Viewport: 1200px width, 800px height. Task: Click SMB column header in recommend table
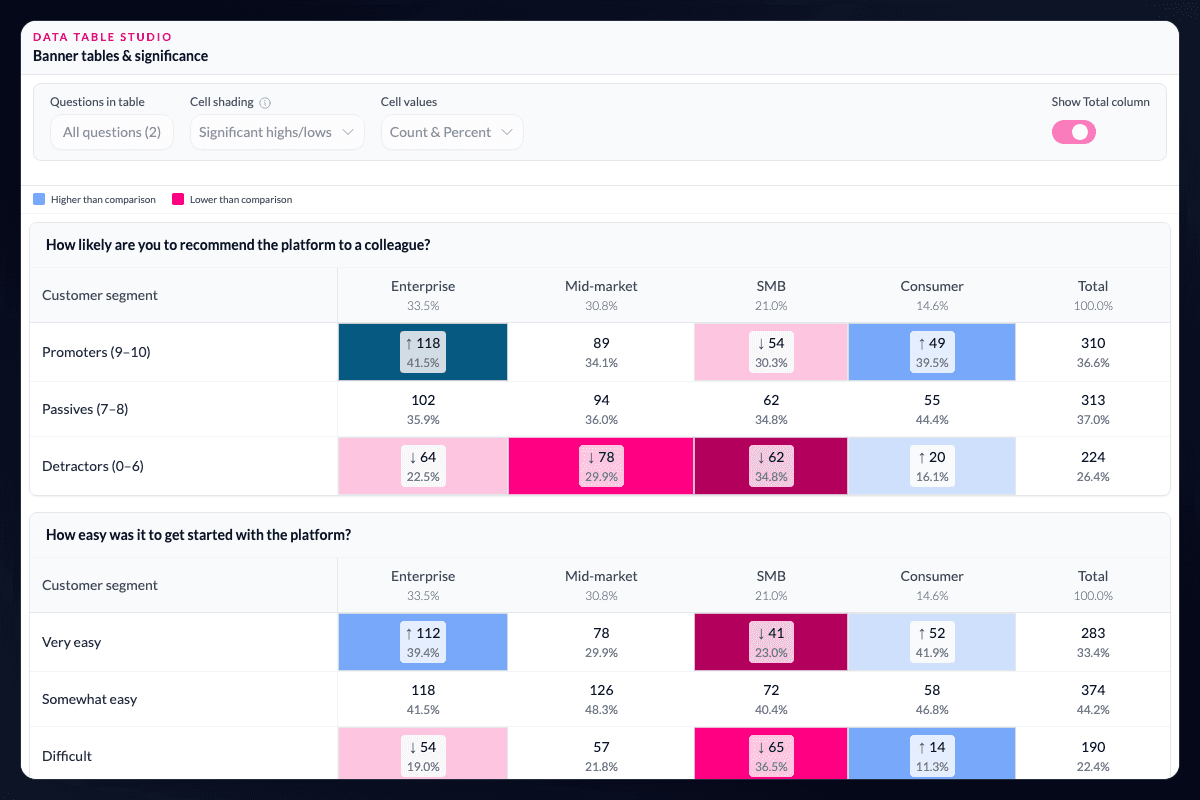click(771, 295)
